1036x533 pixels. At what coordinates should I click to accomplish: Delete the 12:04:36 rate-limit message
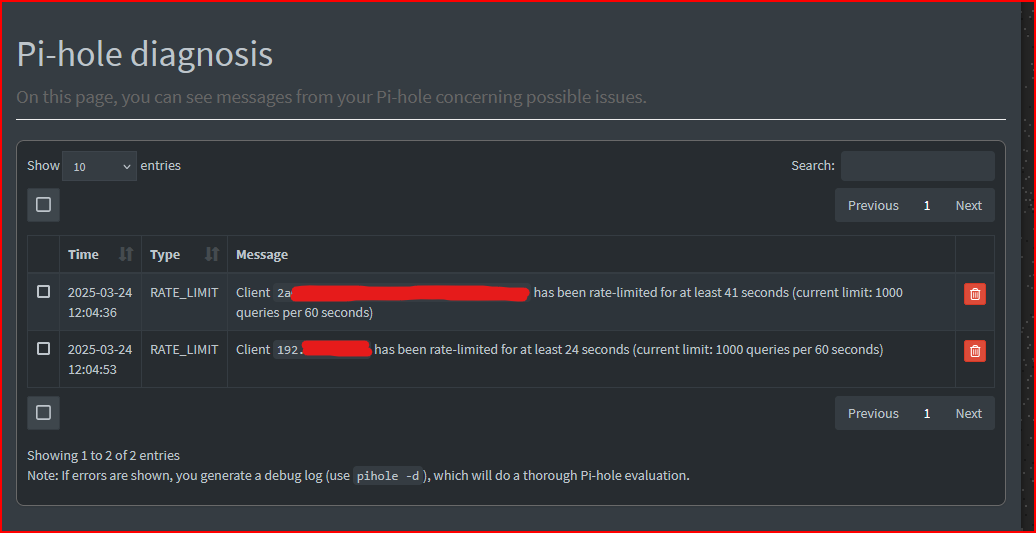pos(974,294)
